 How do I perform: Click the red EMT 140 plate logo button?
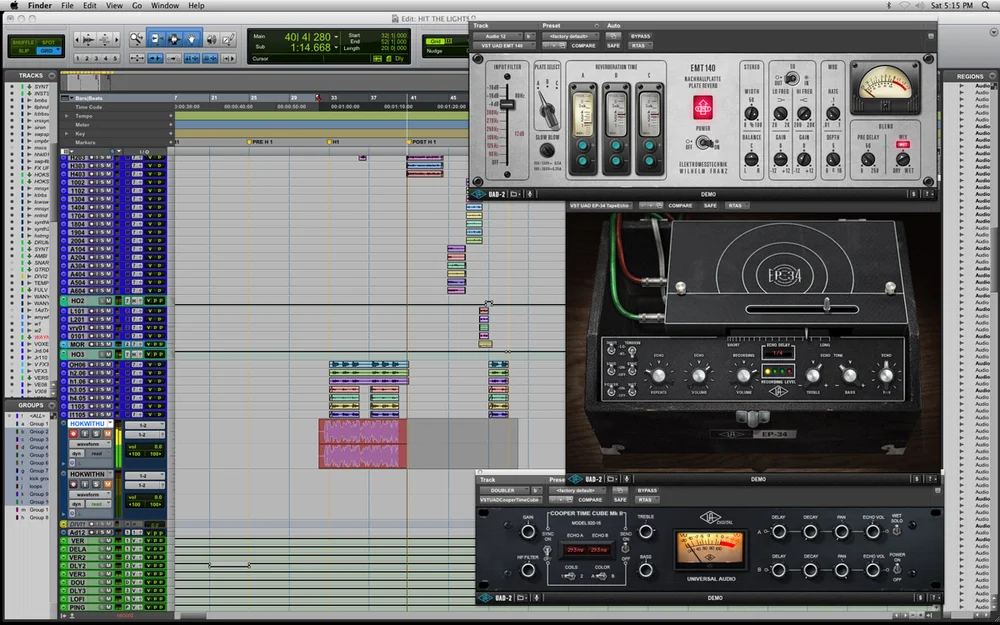(703, 107)
